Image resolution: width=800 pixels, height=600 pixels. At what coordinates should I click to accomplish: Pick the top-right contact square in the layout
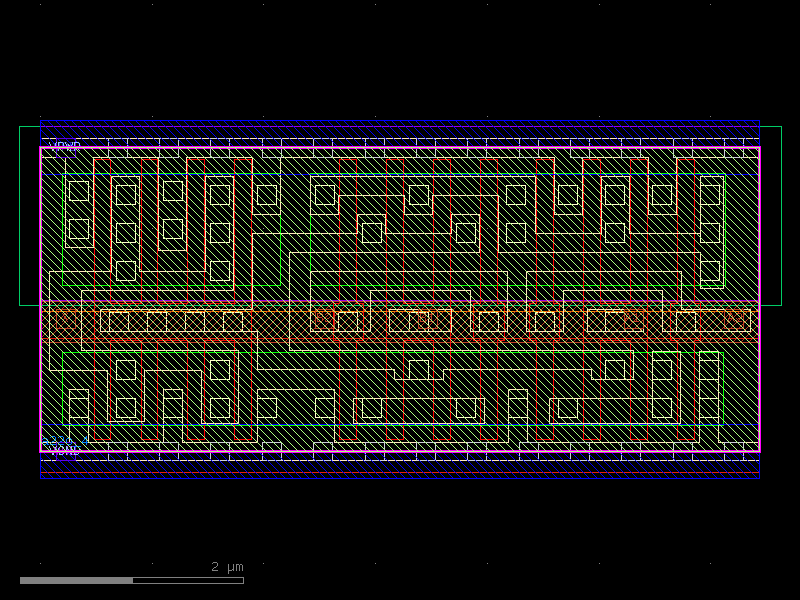point(710,195)
